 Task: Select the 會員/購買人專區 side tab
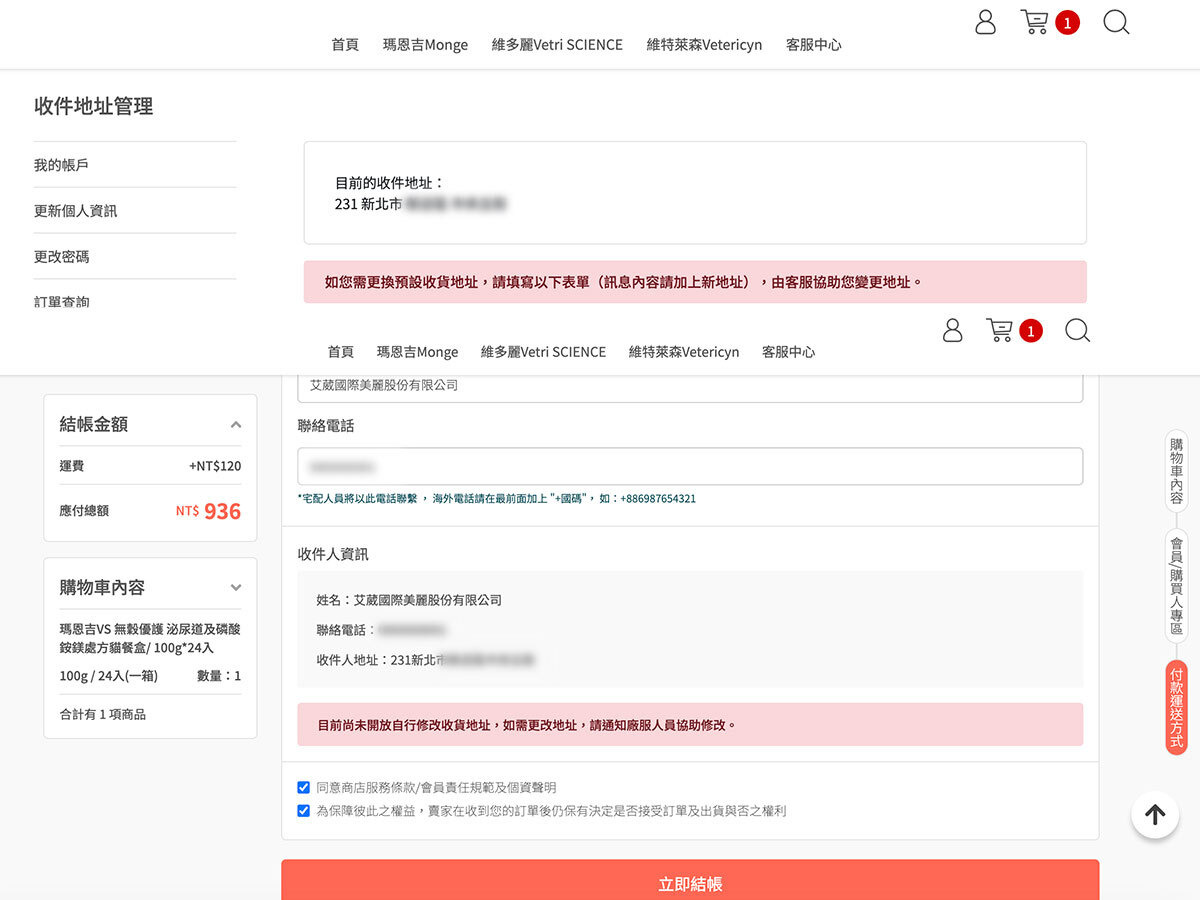(1176, 586)
